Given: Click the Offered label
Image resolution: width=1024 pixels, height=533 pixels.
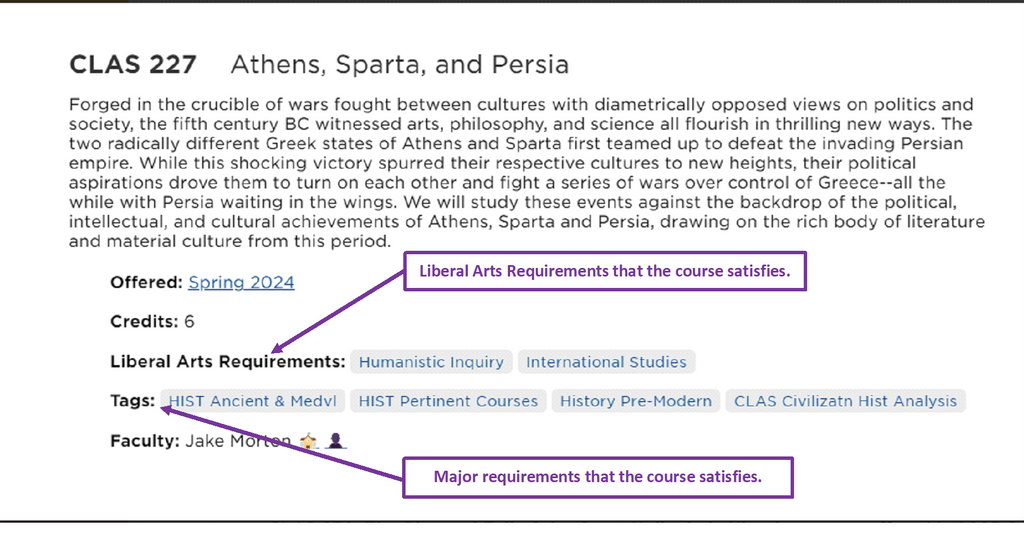Looking at the screenshot, I should click(146, 282).
